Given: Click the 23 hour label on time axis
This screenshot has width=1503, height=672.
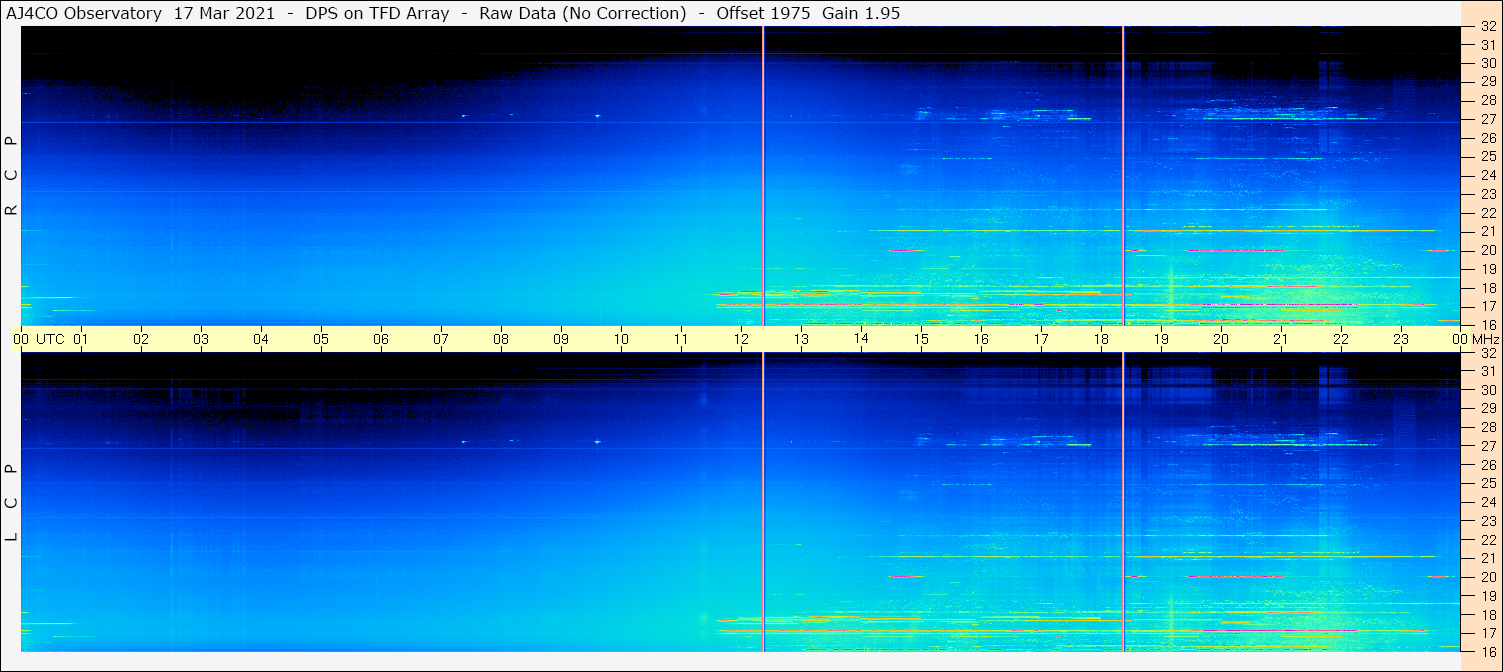Looking at the screenshot, I should click(x=1401, y=339).
